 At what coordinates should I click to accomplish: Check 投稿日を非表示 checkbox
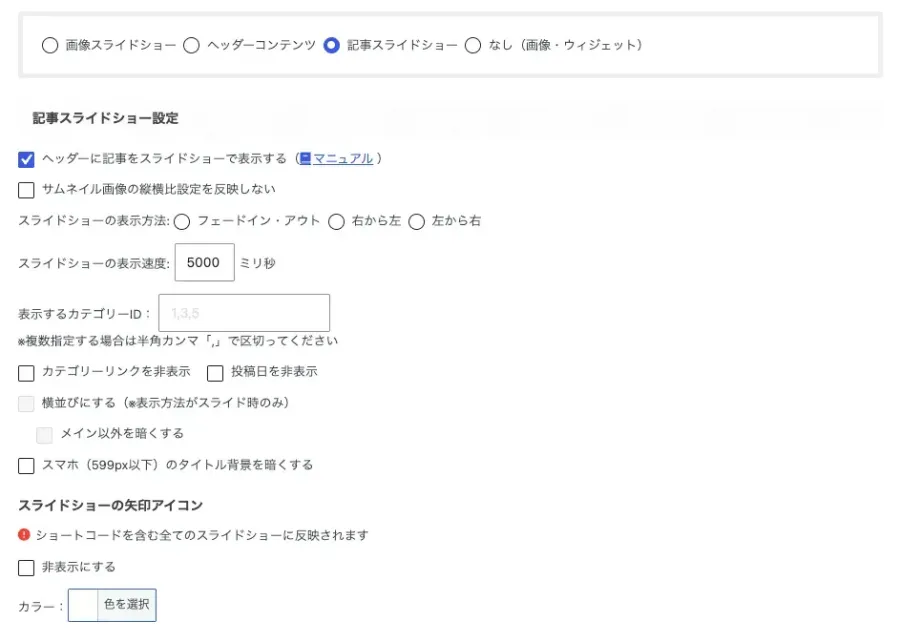215,373
